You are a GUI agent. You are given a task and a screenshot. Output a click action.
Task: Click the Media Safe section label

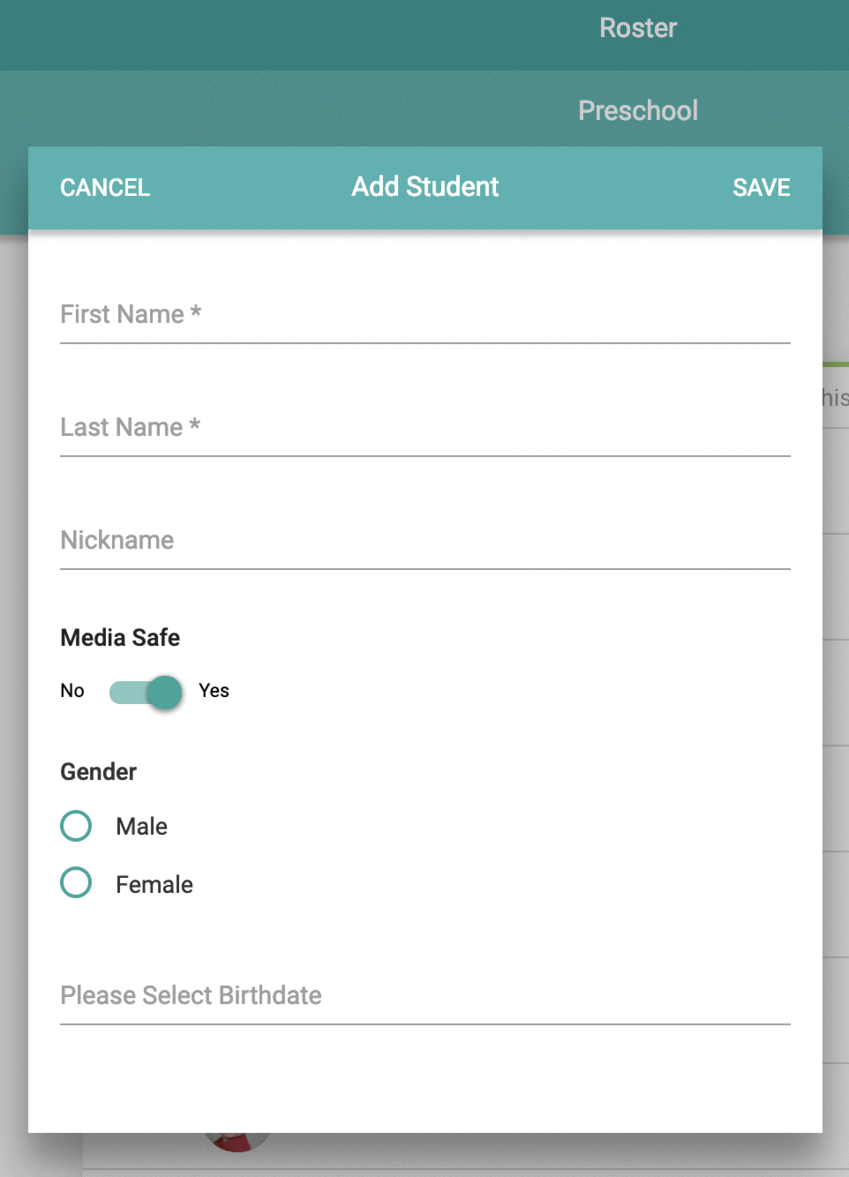[119, 637]
